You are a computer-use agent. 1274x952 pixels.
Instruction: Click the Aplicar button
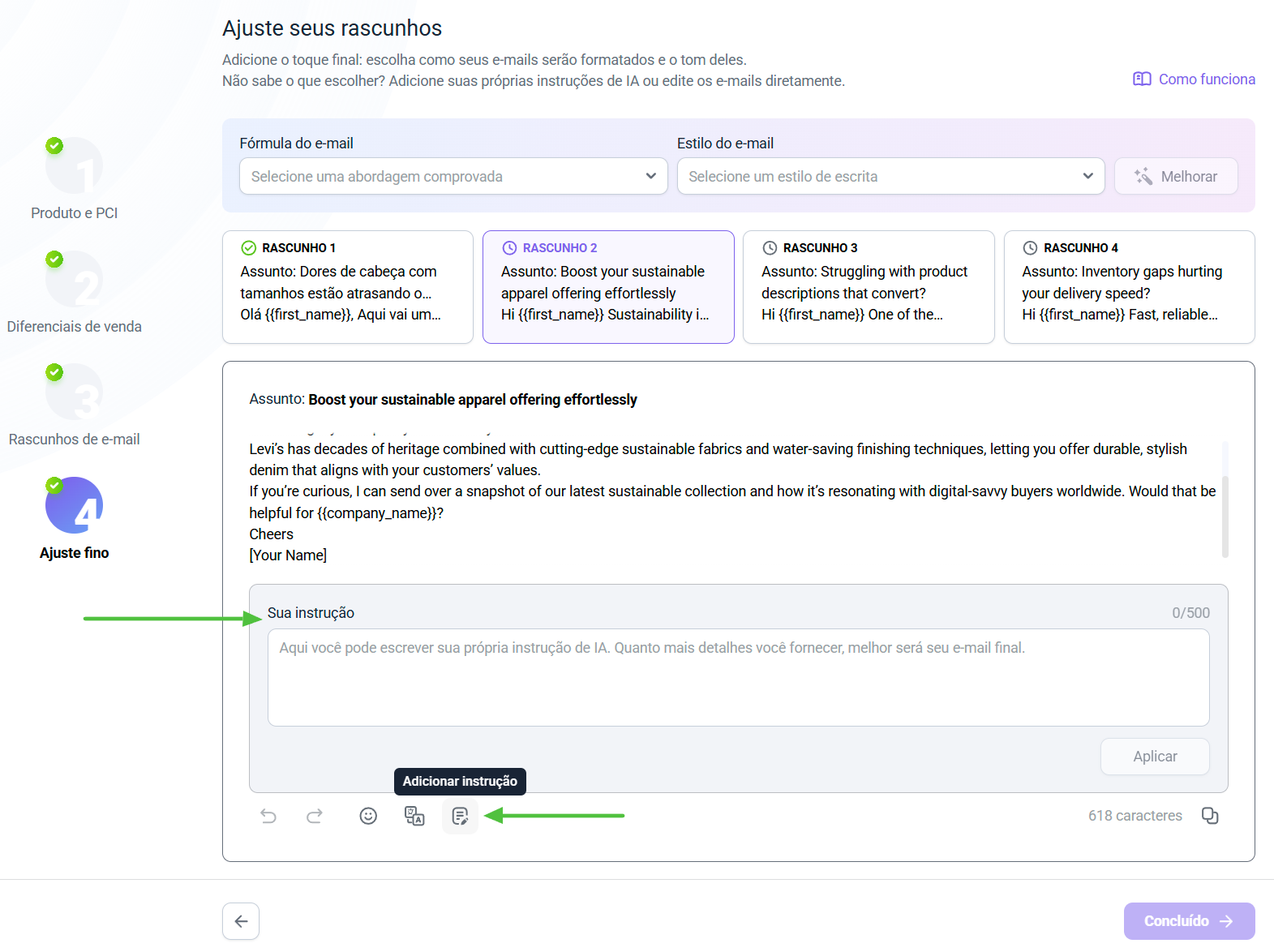[1155, 757]
